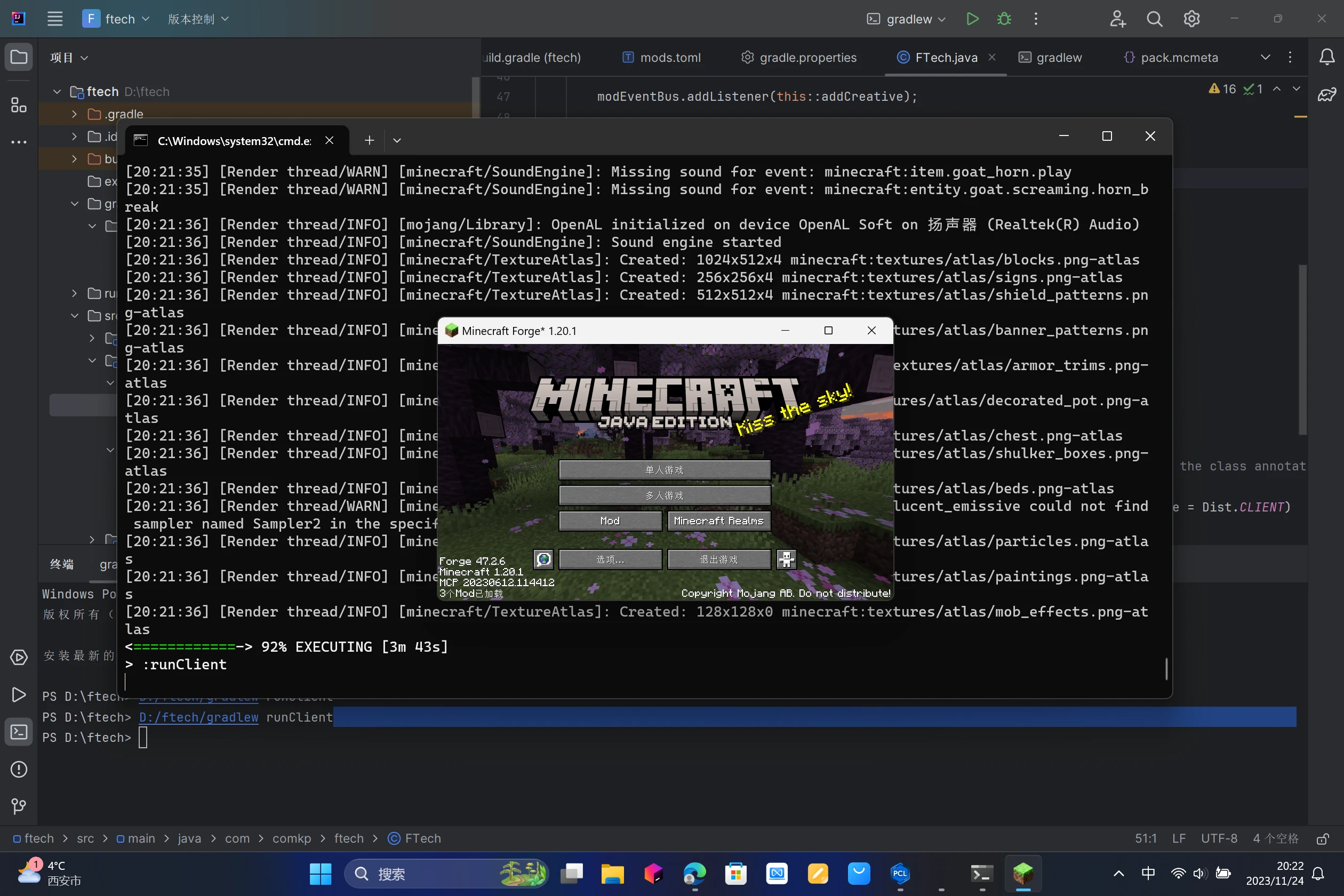Open the IntelliJ main hamburger menu
Screen dimensions: 1344x896
pyautogui.click(x=55, y=19)
